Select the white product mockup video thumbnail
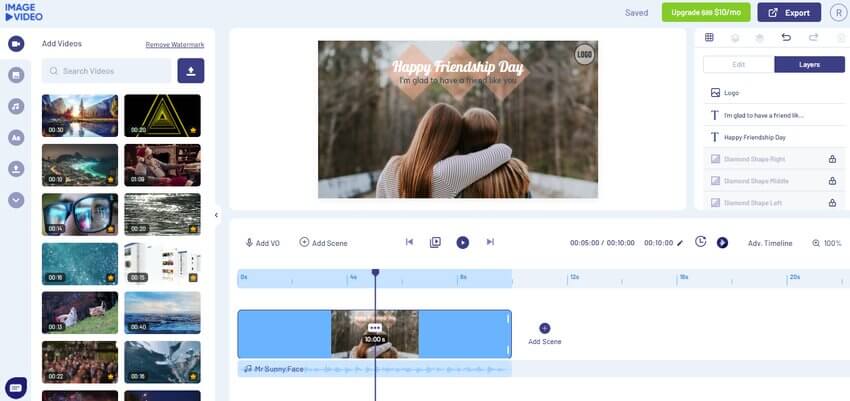Viewport: 850px width, 401px height. click(x=162, y=263)
